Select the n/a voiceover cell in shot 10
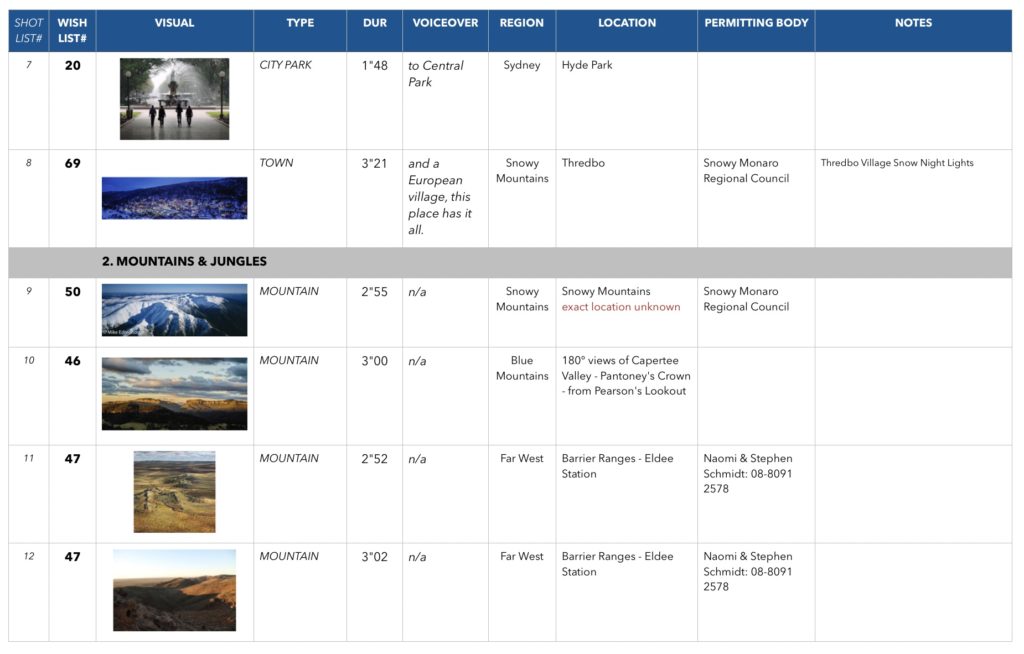The image size is (1024, 654). [445, 396]
